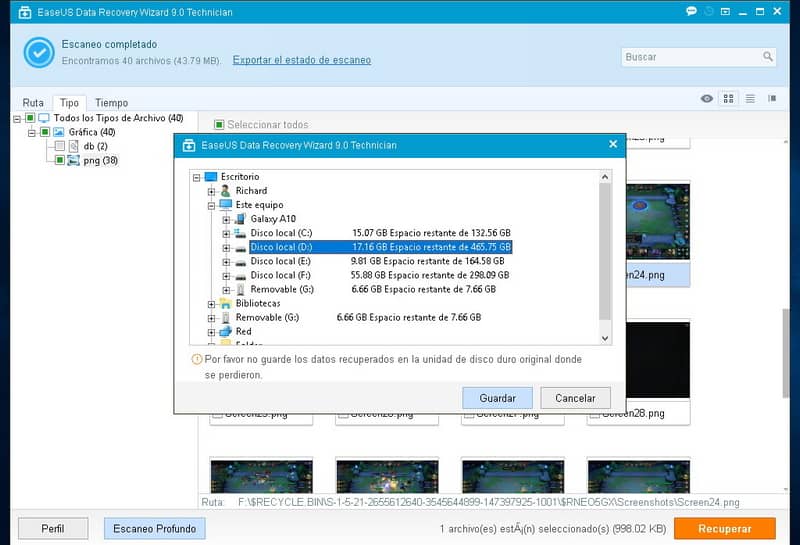
Task: Collapse the Este equipo node
Action: 211,206
